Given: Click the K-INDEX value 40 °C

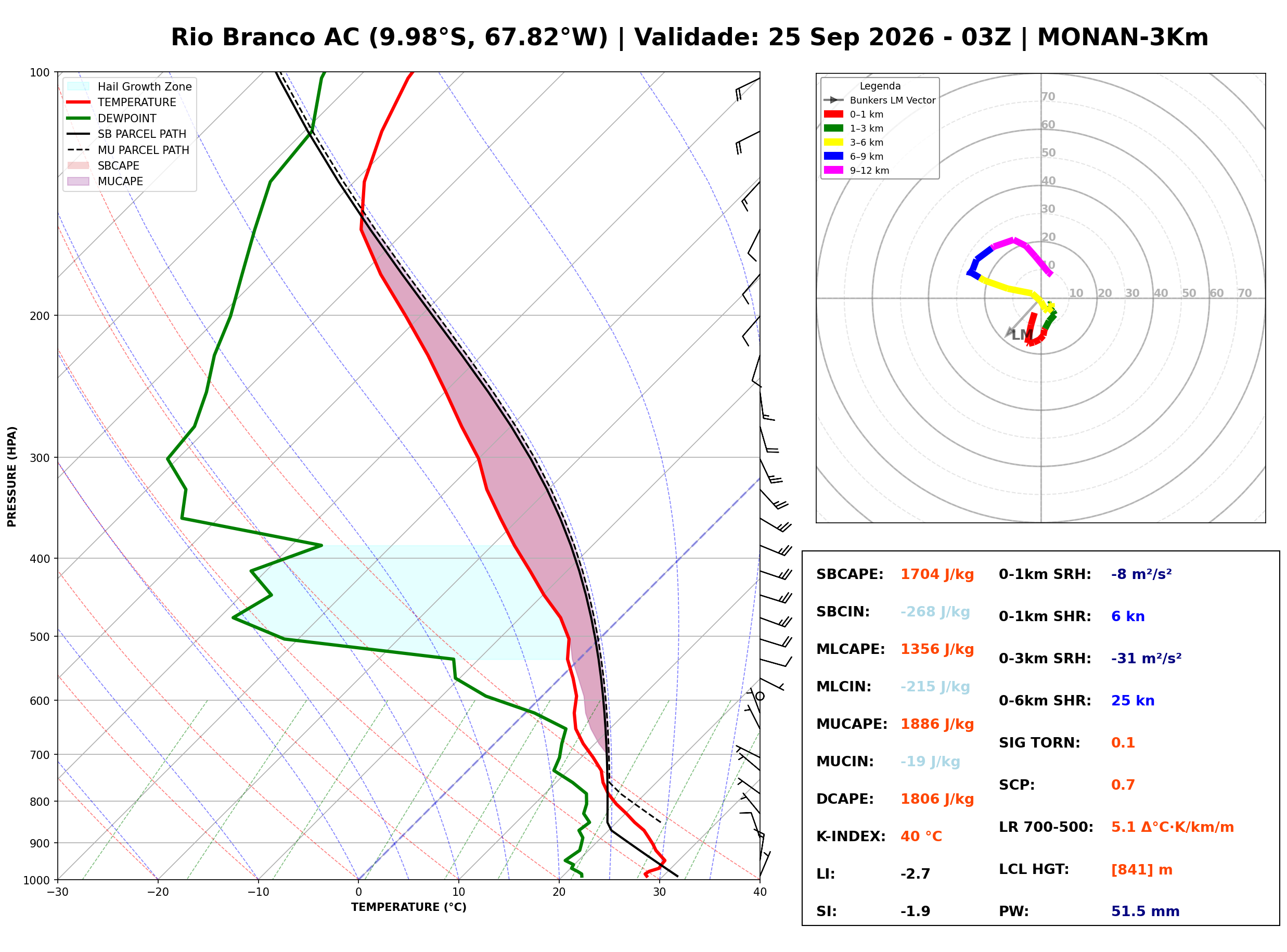Looking at the screenshot, I should pos(921,837).
